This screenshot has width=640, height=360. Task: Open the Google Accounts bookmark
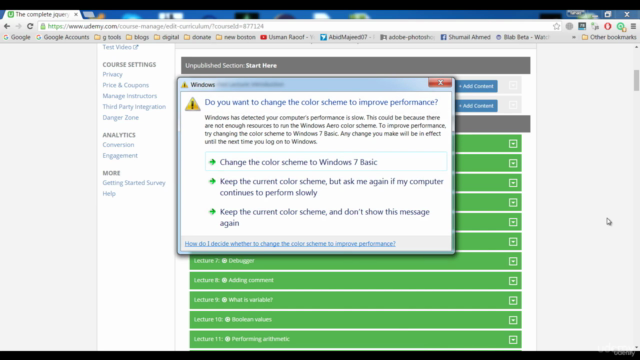62,37
